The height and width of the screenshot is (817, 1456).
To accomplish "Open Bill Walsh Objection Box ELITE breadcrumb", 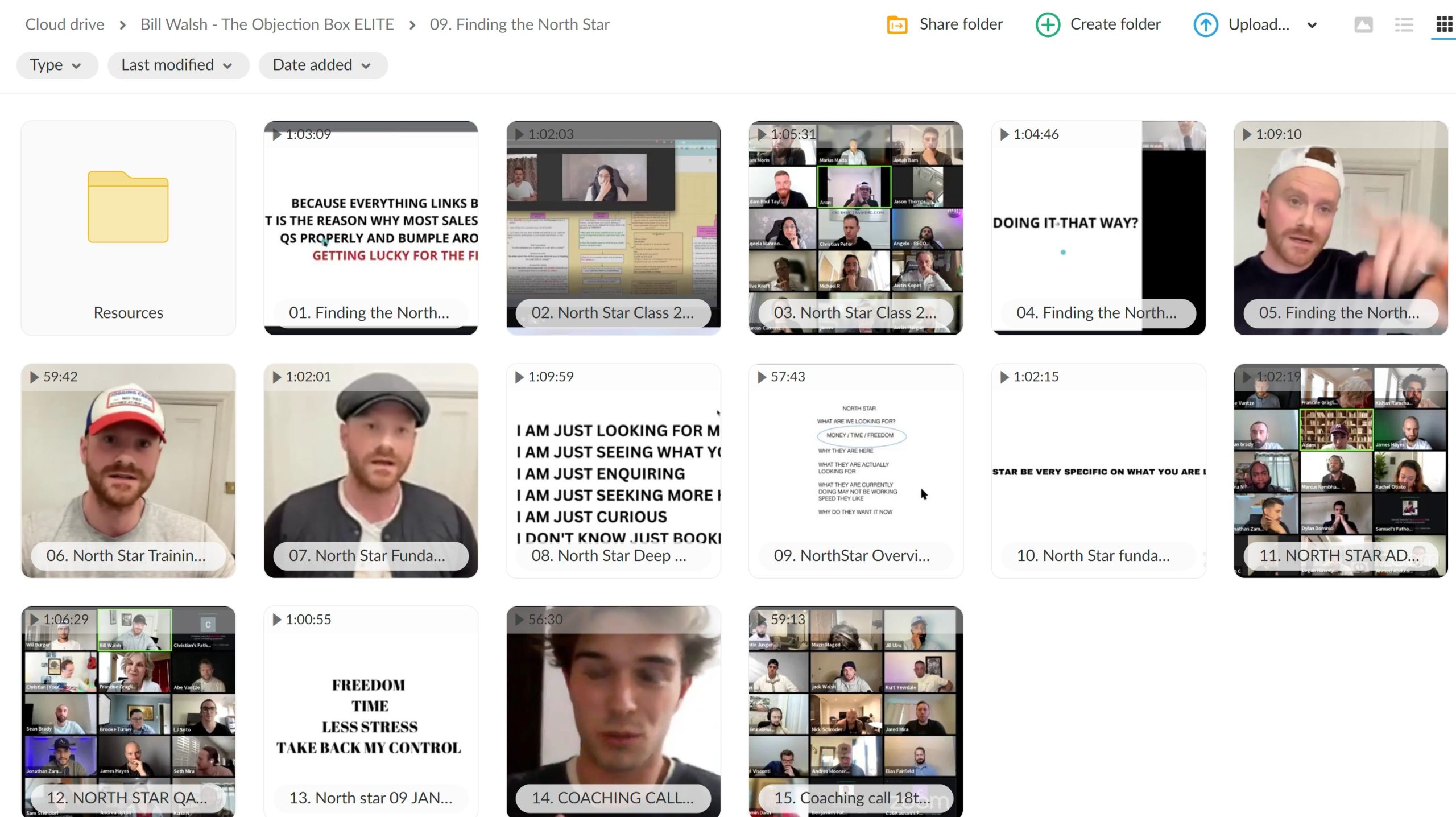I will pyautogui.click(x=267, y=24).
